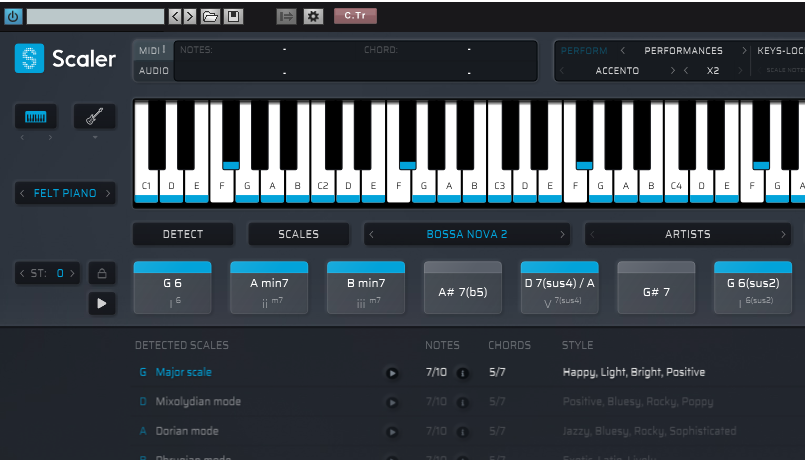805x460 pixels.
Task: Save preset with floppy disk icon
Action: click(x=233, y=16)
